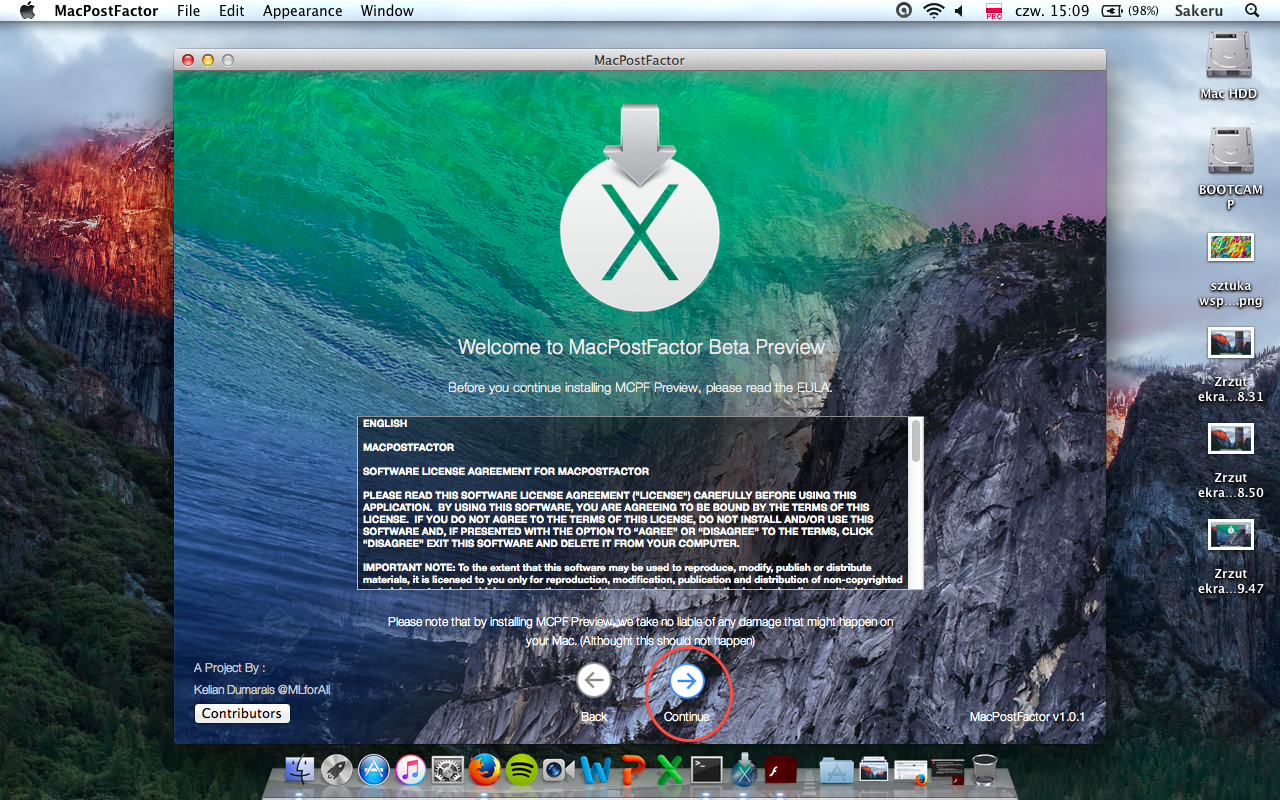Open the Window menu
This screenshot has height=800, width=1280.
pos(387,11)
